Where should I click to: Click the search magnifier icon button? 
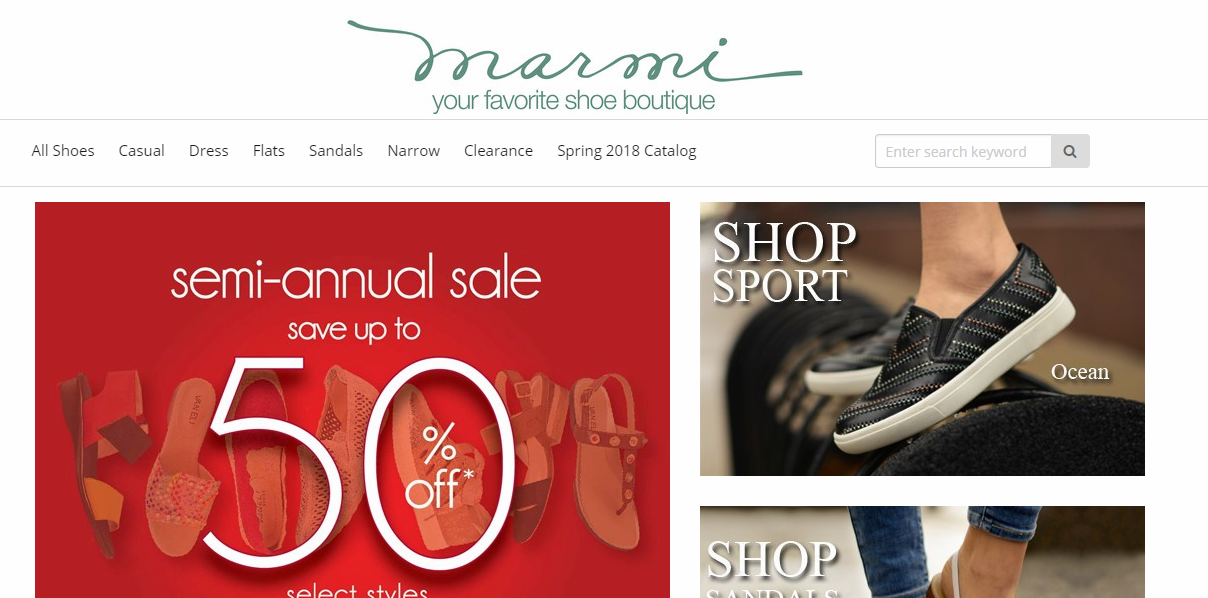[1070, 151]
